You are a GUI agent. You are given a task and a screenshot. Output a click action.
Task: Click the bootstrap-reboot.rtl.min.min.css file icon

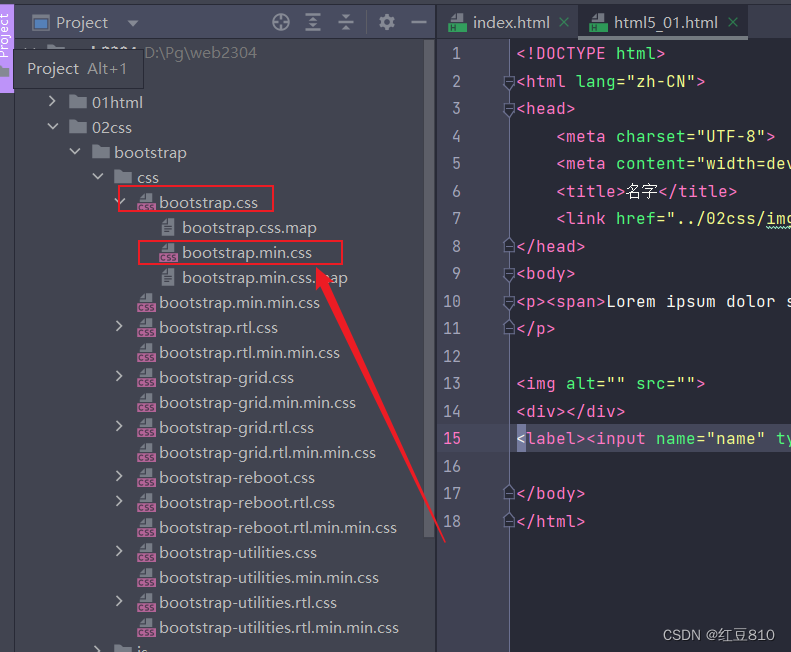click(x=146, y=528)
